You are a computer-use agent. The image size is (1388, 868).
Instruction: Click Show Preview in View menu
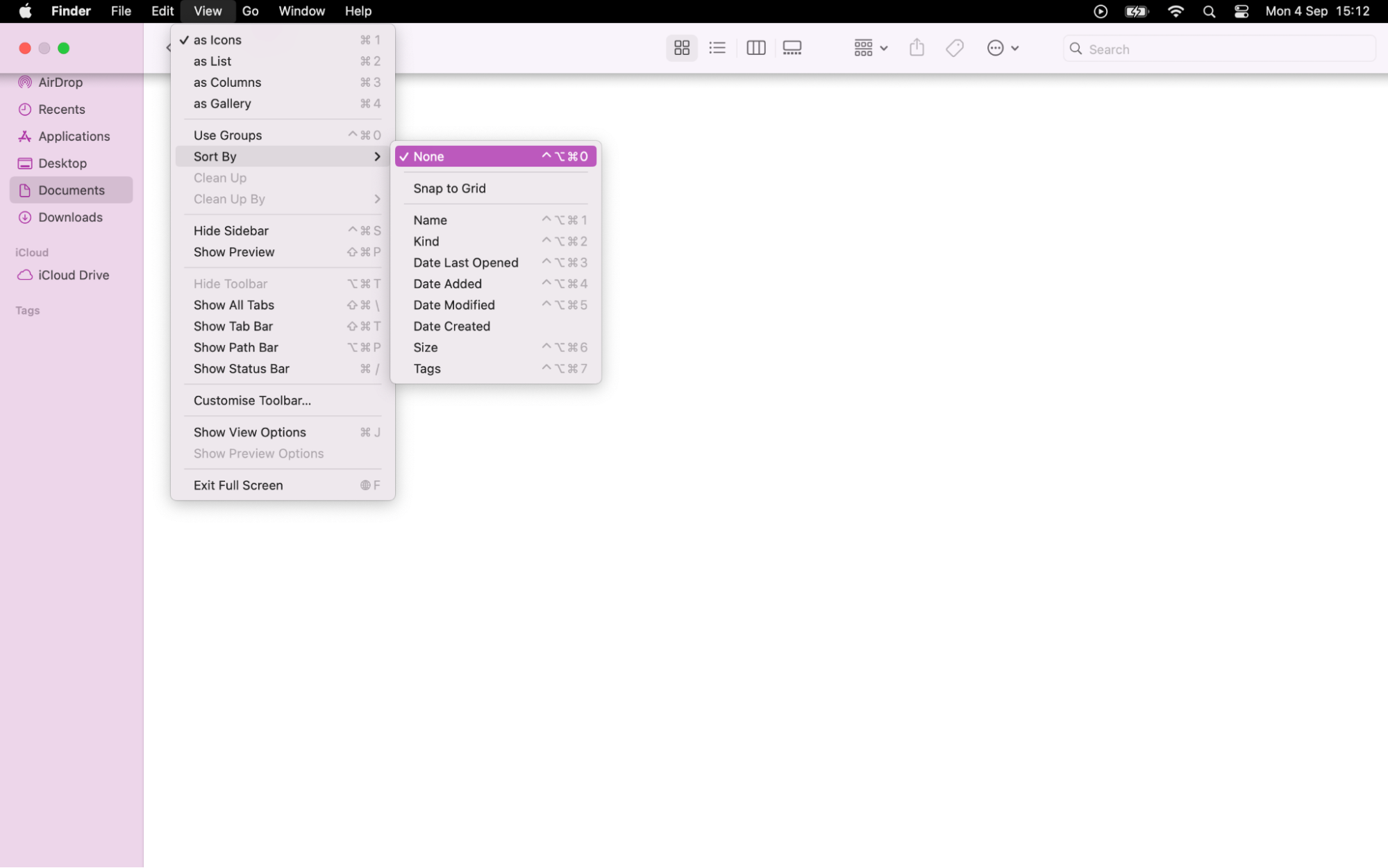click(x=283, y=252)
